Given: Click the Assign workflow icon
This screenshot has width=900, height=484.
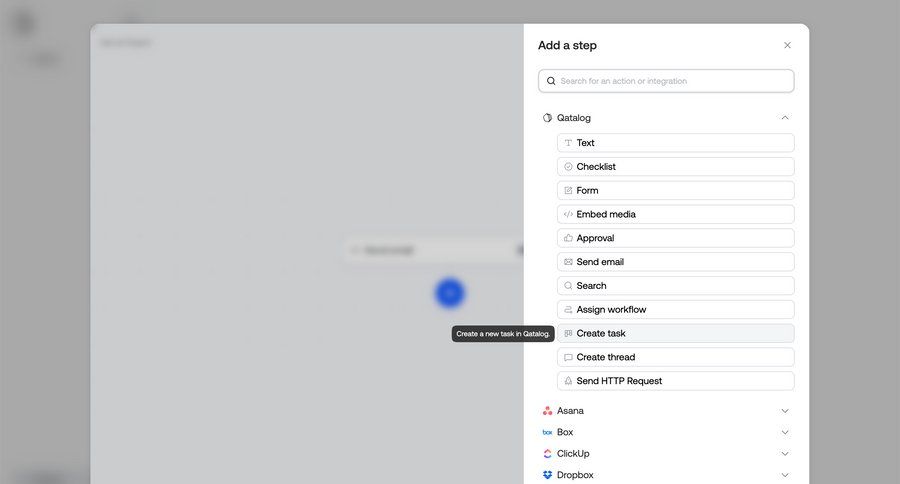Looking at the screenshot, I should 568,309.
